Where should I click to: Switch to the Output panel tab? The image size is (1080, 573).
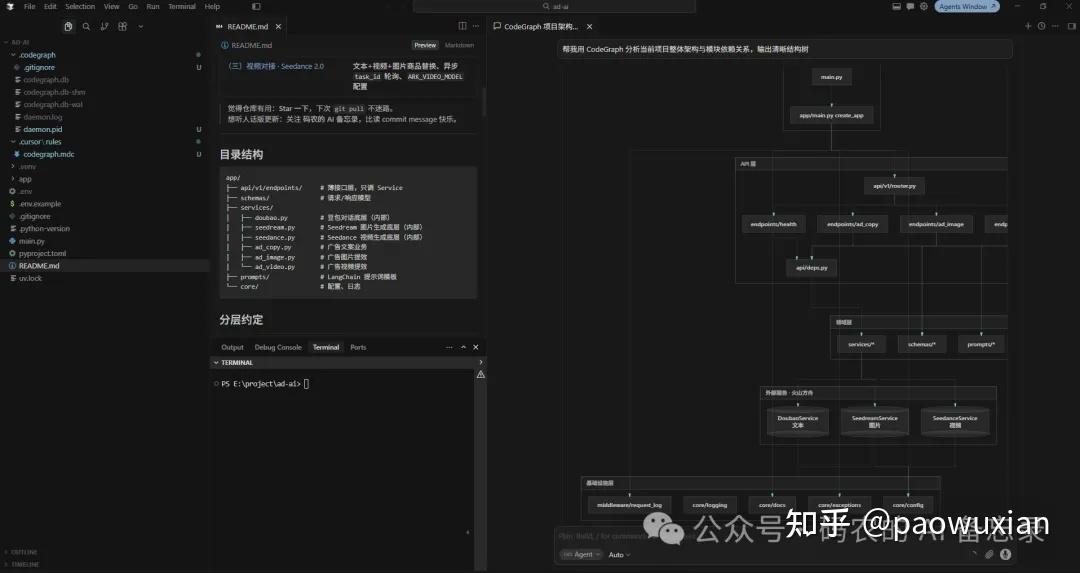(232, 347)
